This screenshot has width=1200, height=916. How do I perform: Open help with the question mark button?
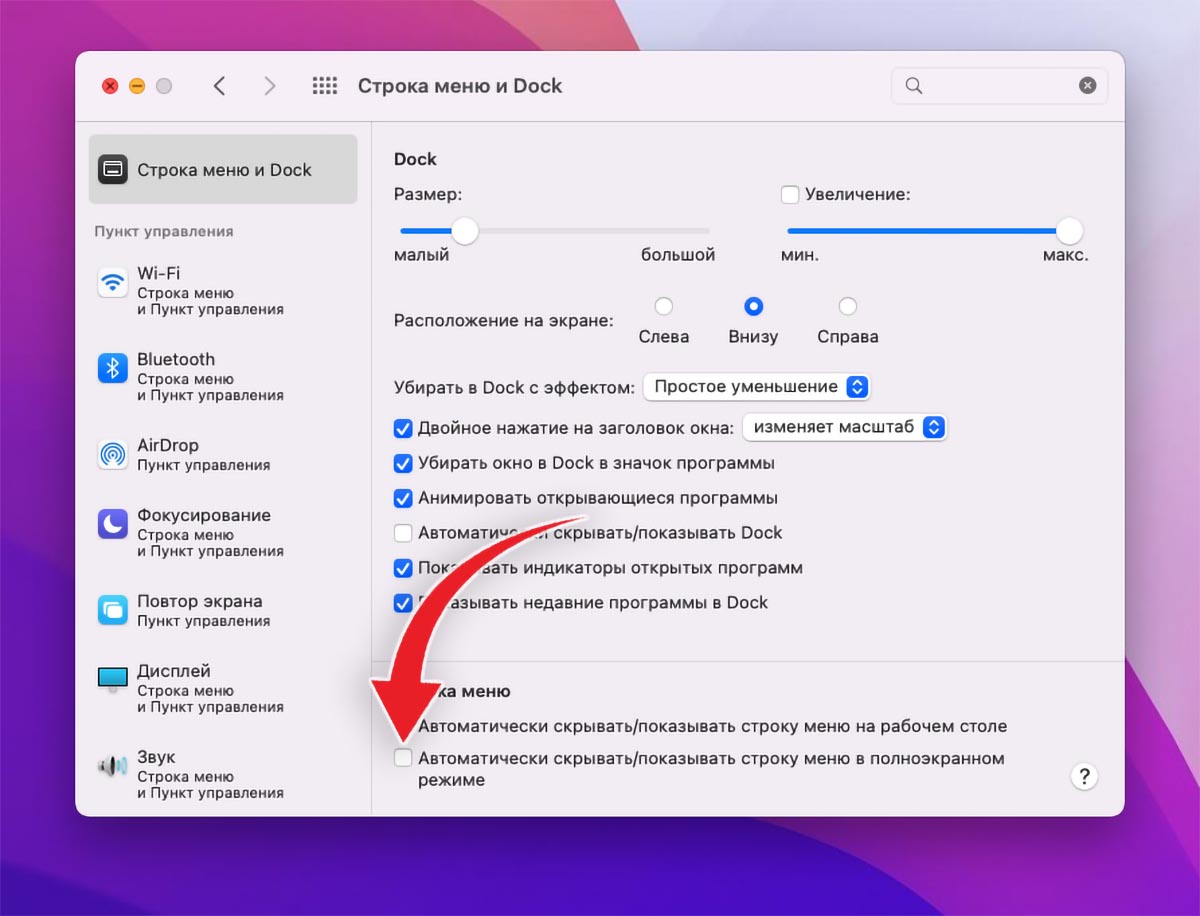click(1084, 777)
